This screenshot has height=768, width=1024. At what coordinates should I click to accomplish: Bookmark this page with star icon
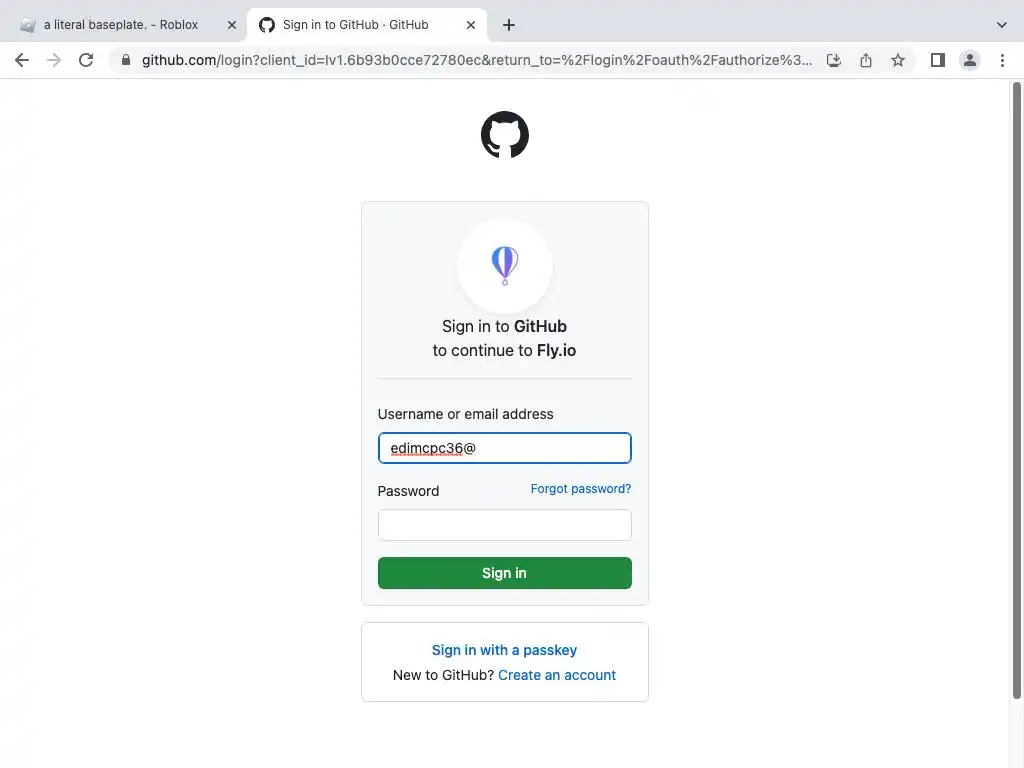click(898, 60)
